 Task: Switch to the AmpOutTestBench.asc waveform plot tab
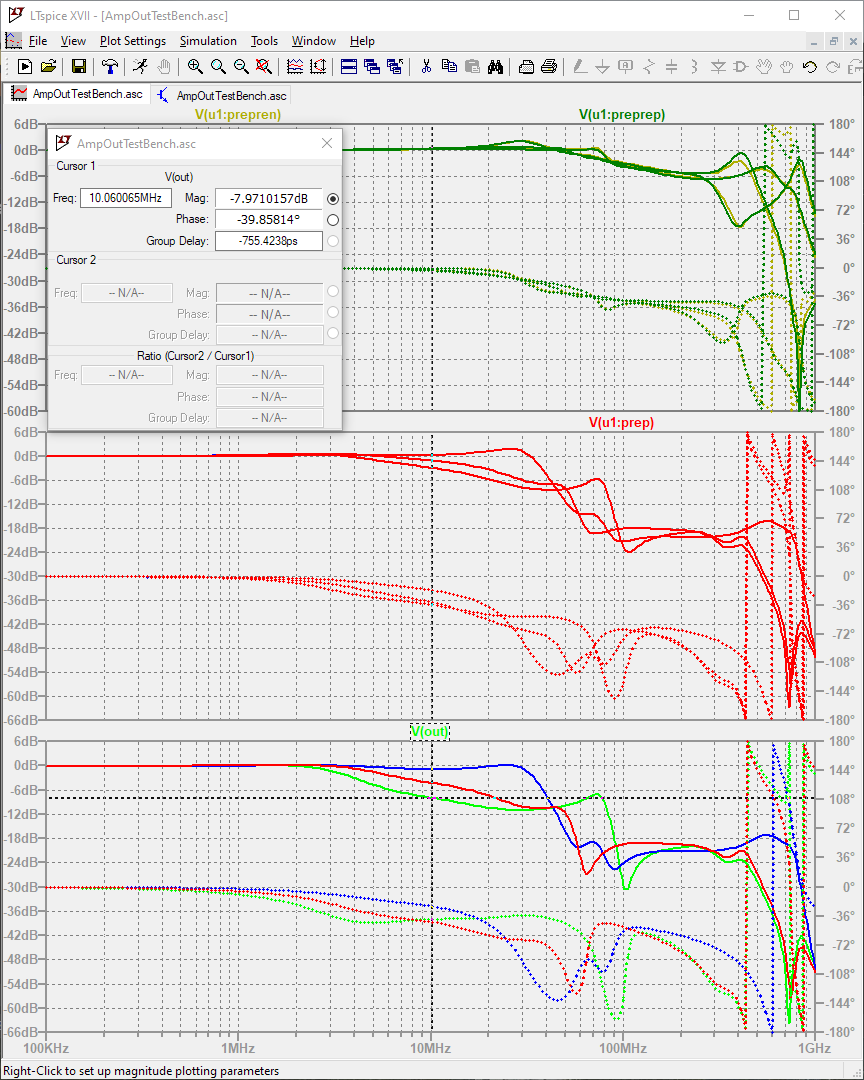[76, 94]
